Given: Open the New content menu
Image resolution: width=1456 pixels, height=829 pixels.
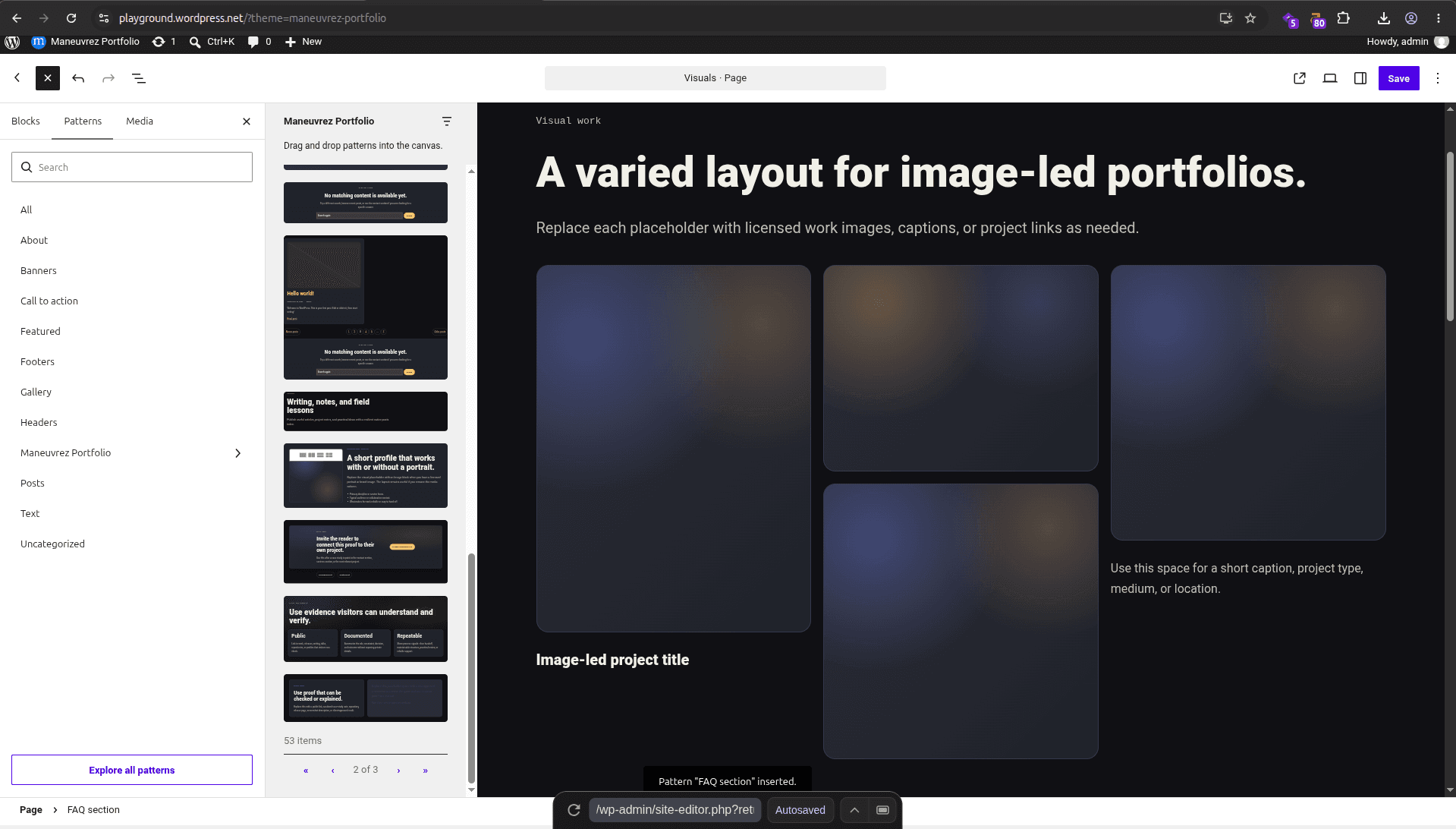Looking at the screenshot, I should [x=303, y=42].
